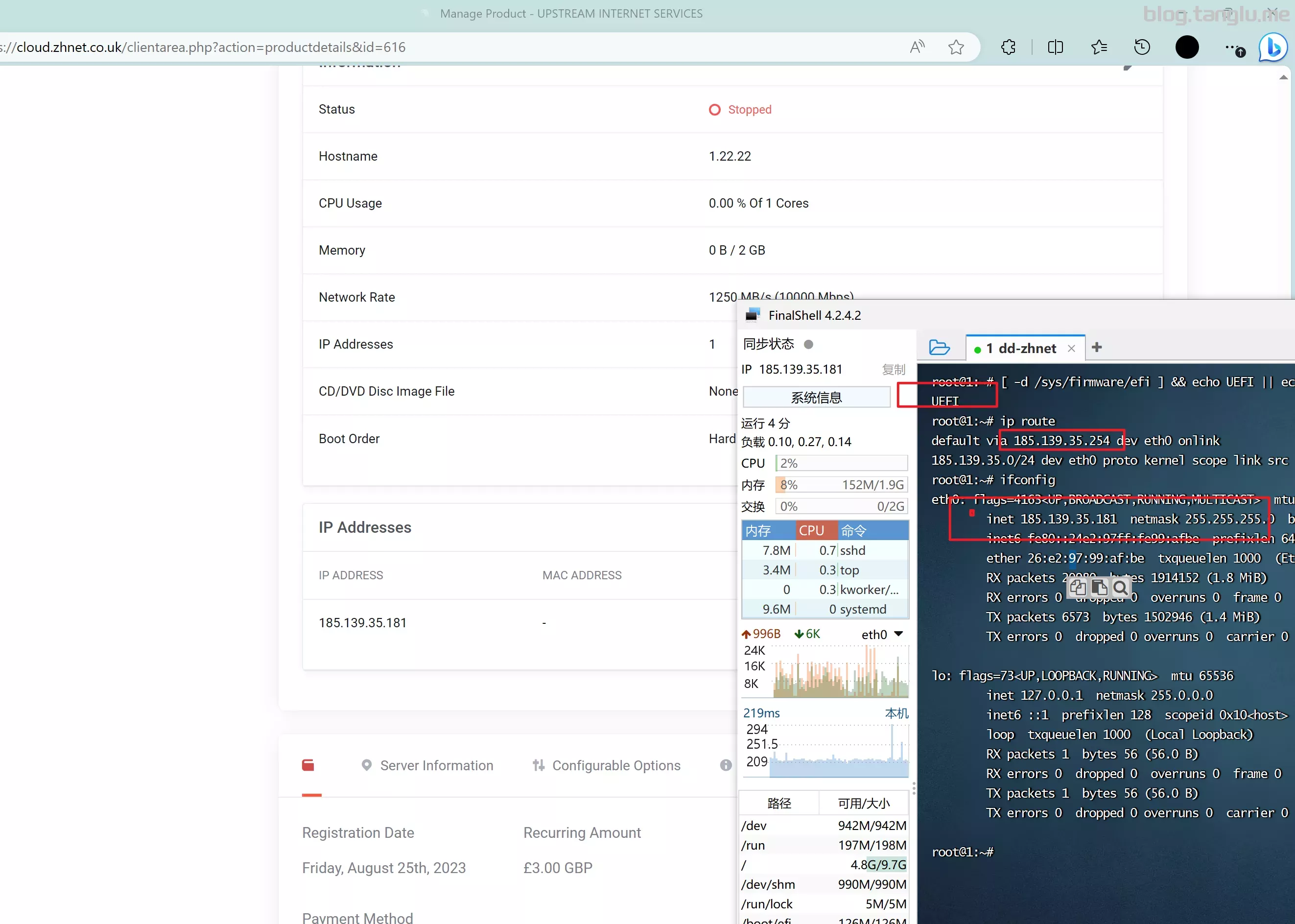Image resolution: width=1295 pixels, height=924 pixels.
Task: Click the 路径 column header
Action: pyautogui.click(x=779, y=803)
